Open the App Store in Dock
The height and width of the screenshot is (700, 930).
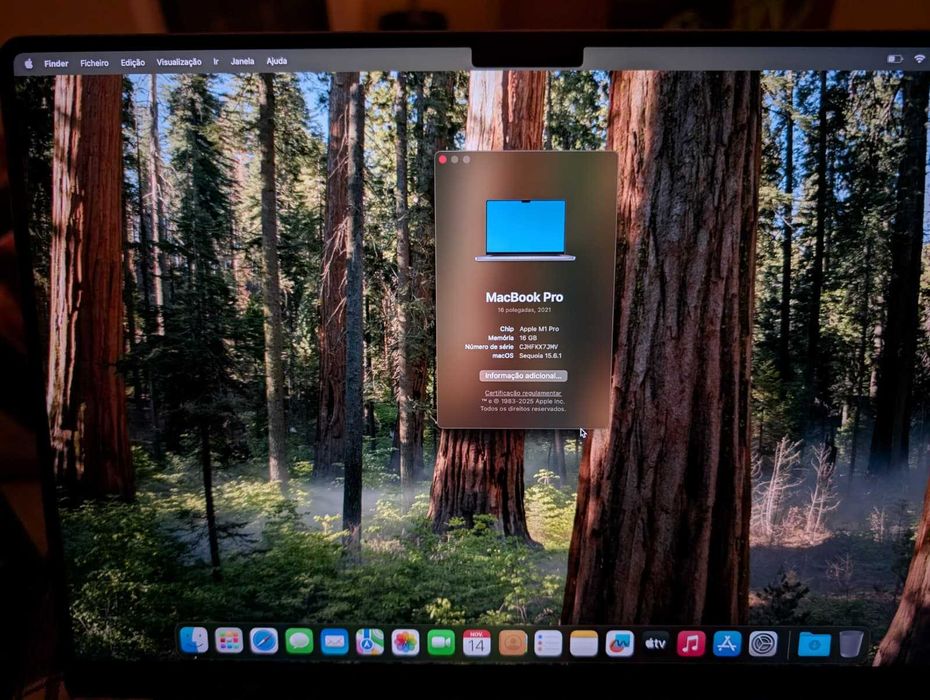727,644
